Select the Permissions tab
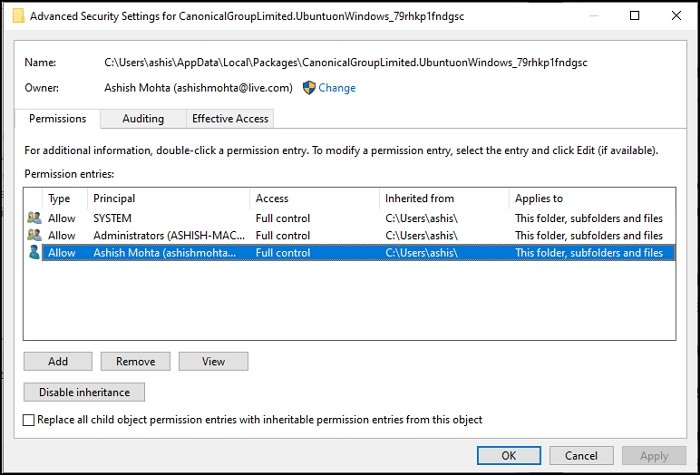Viewport: 700px width, 475px height. 58,119
